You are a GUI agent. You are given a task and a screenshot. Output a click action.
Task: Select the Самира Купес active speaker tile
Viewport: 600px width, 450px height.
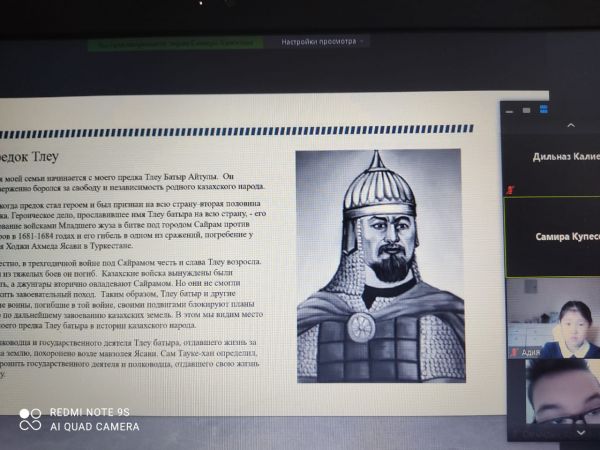[553, 236]
